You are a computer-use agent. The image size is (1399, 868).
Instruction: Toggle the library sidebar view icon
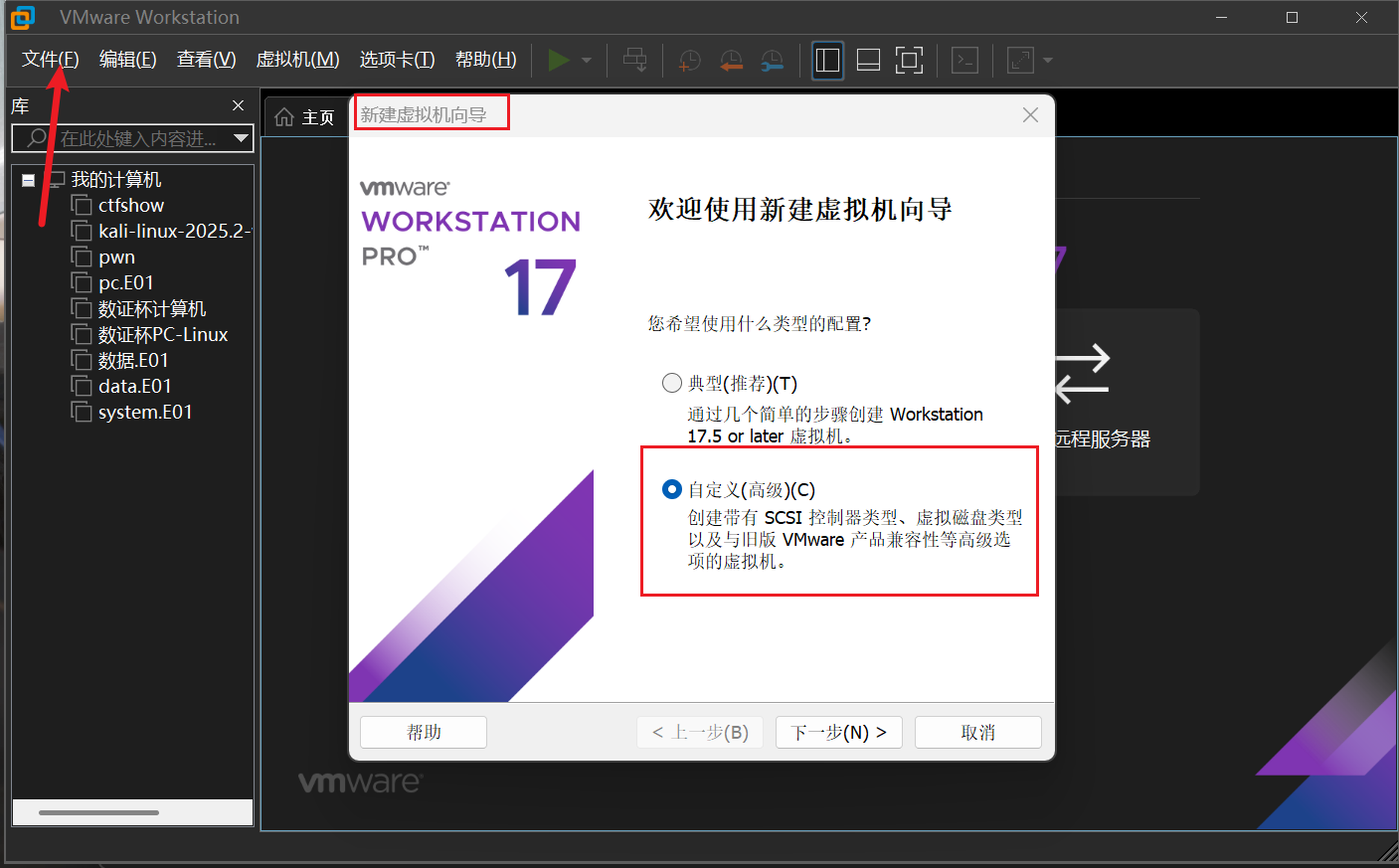827,61
